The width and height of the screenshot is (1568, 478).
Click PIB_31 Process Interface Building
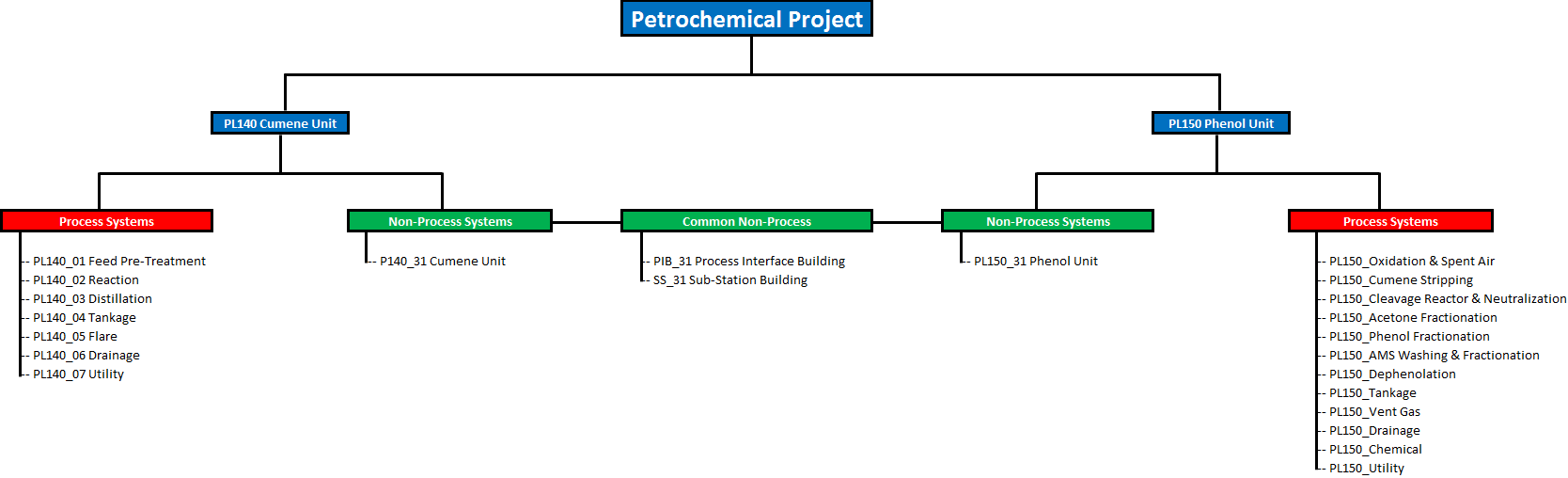click(749, 262)
